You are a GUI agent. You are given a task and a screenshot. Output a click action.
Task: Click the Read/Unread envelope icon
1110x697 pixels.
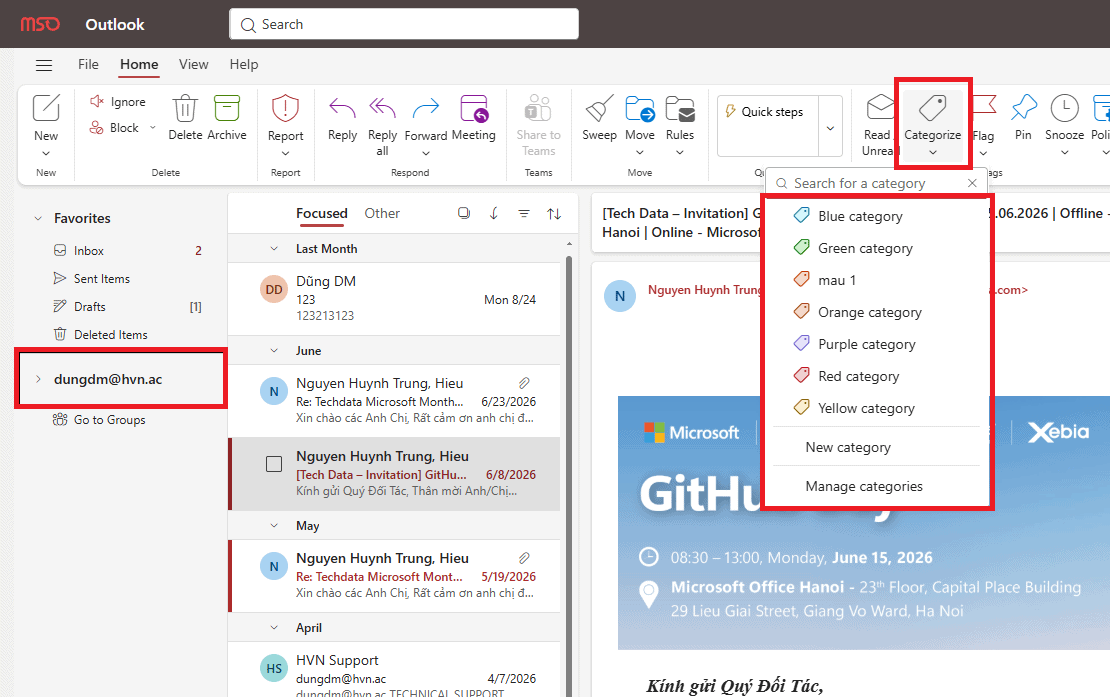tap(880, 108)
